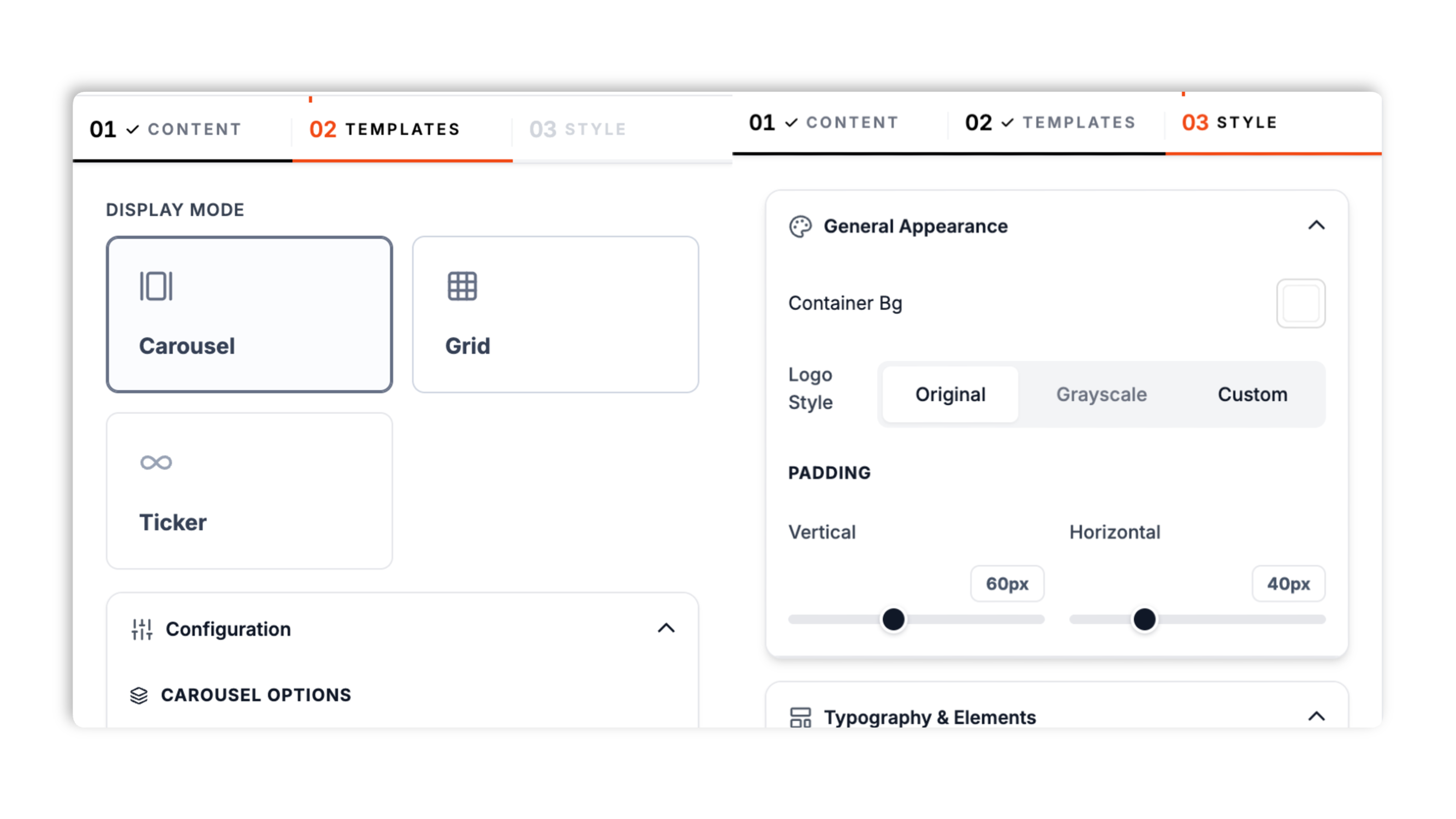Click the Configuration sliders icon
This screenshot has width=1456, height=819.
142,629
